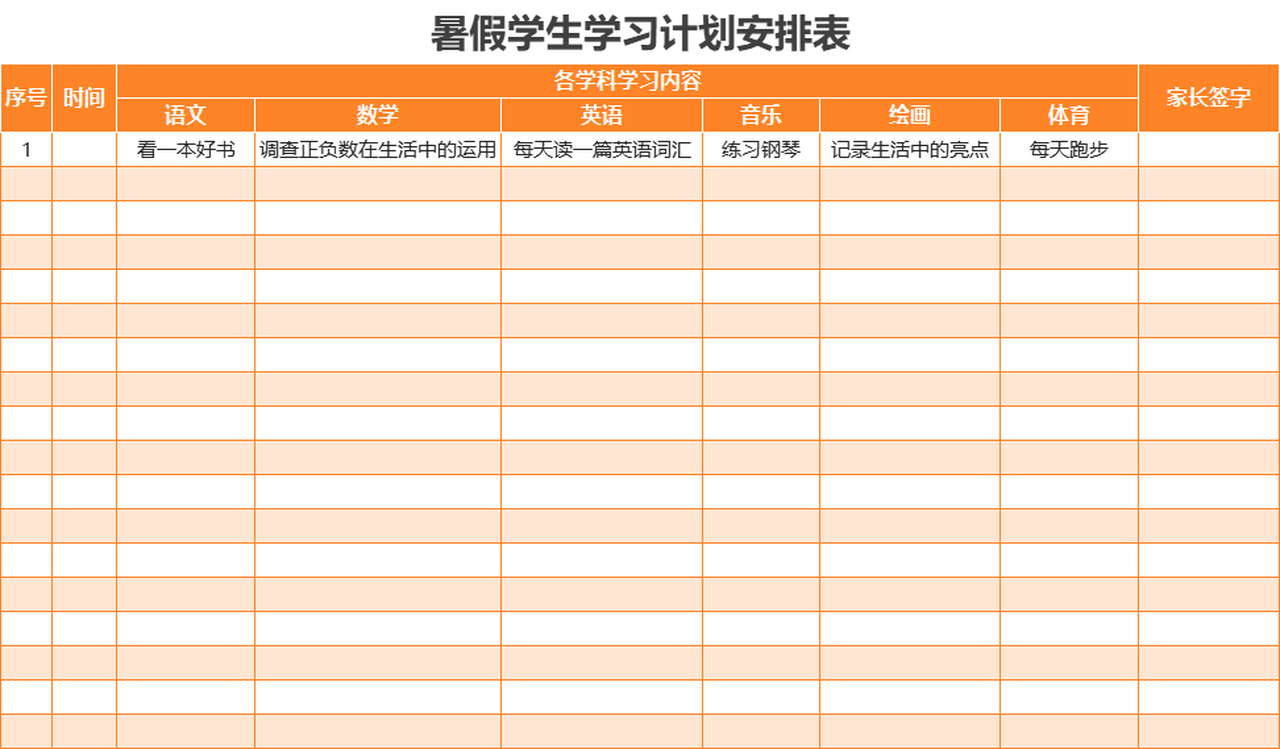This screenshot has width=1280, height=749.
Task: Click the cell 练习钢琴
Action: (x=761, y=150)
